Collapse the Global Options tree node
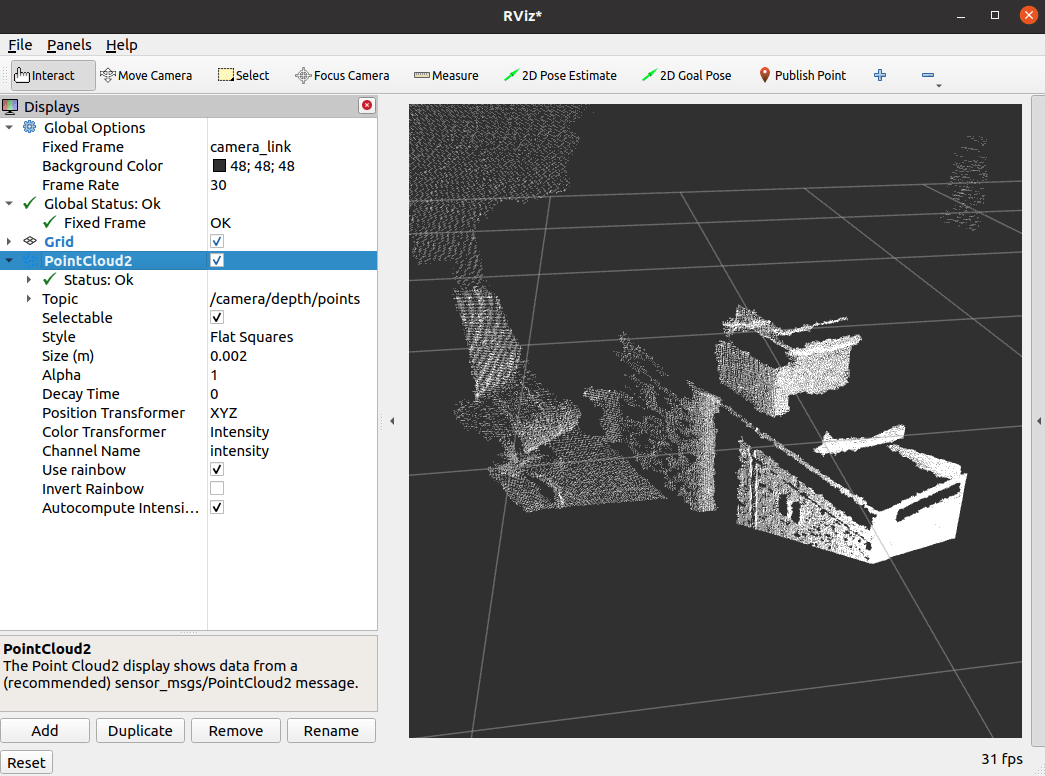This screenshot has height=776, width=1045. click(9, 127)
